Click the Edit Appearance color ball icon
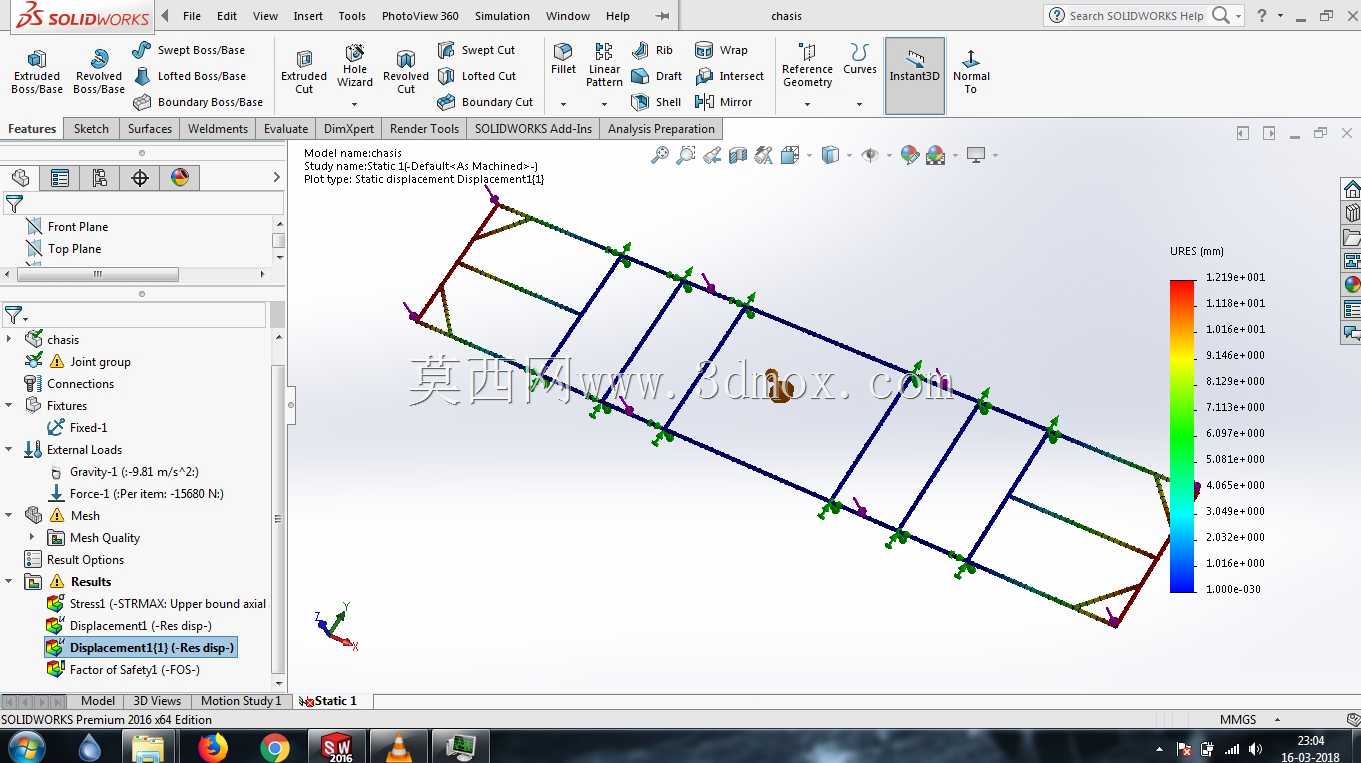Viewport: 1361px width, 763px height. [x=909, y=155]
